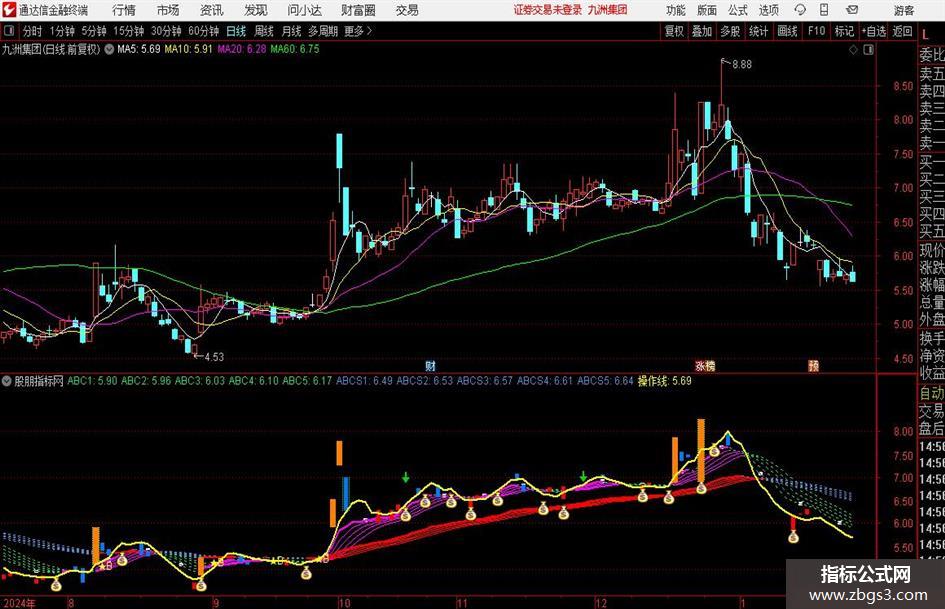Click the 预 forecast marker on chart
This screenshot has height=609, width=945.
[813, 365]
